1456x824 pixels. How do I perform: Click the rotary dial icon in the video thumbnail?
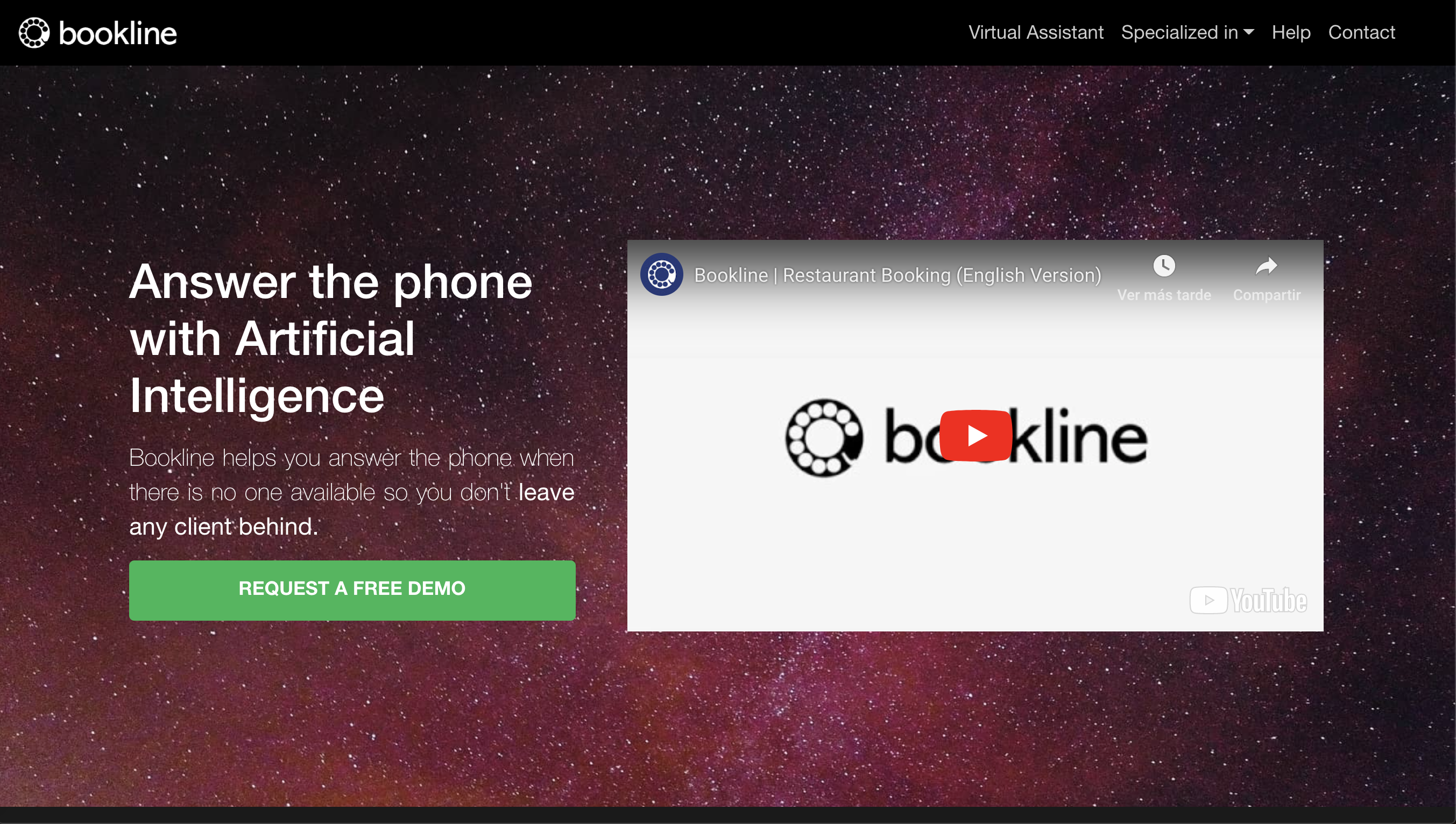pyautogui.click(x=823, y=436)
